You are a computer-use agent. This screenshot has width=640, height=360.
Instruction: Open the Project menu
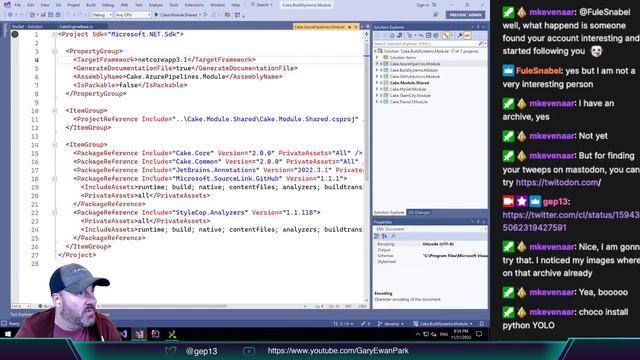click(x=73, y=5)
